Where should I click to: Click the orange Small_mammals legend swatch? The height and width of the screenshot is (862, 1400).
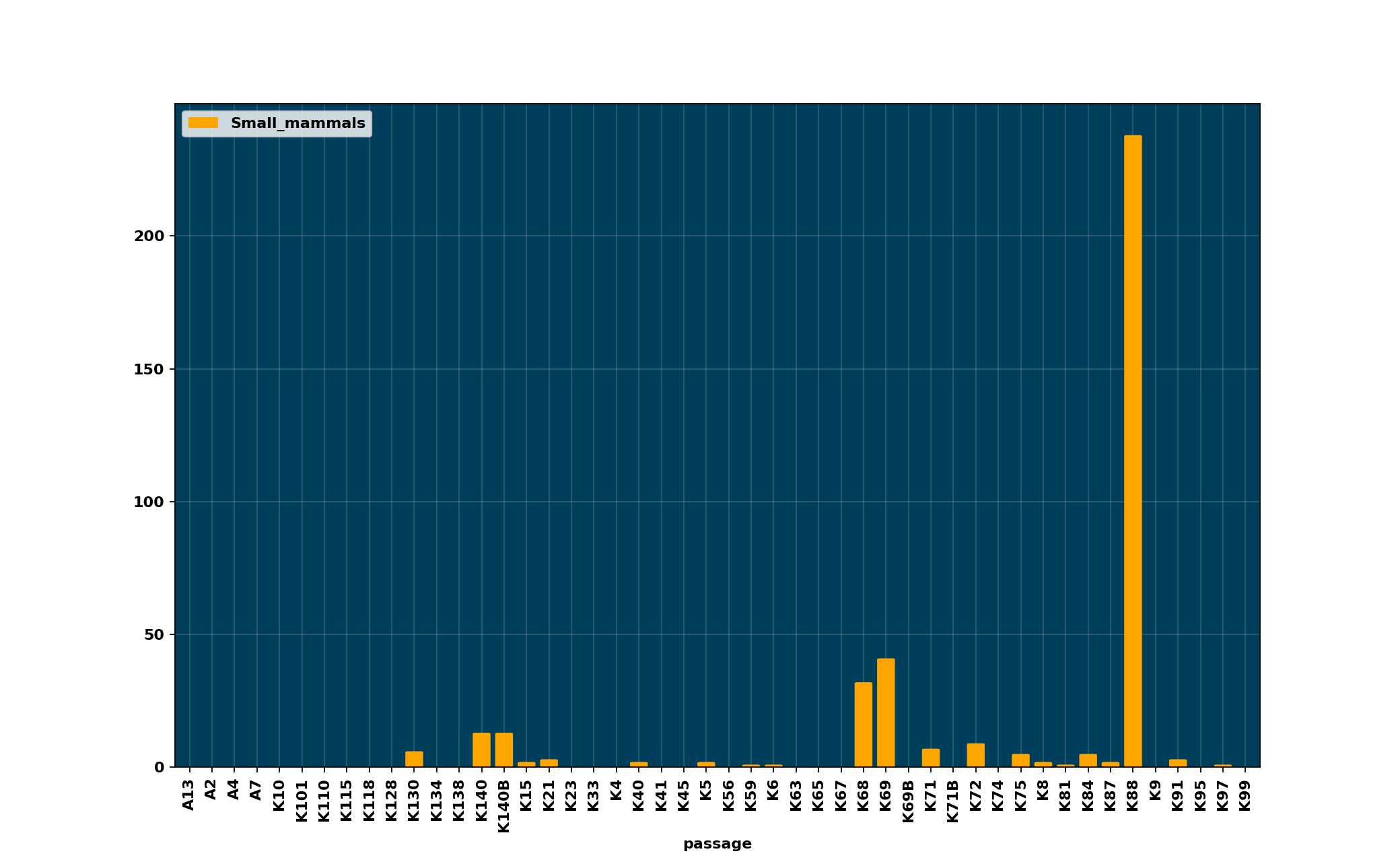click(203, 123)
